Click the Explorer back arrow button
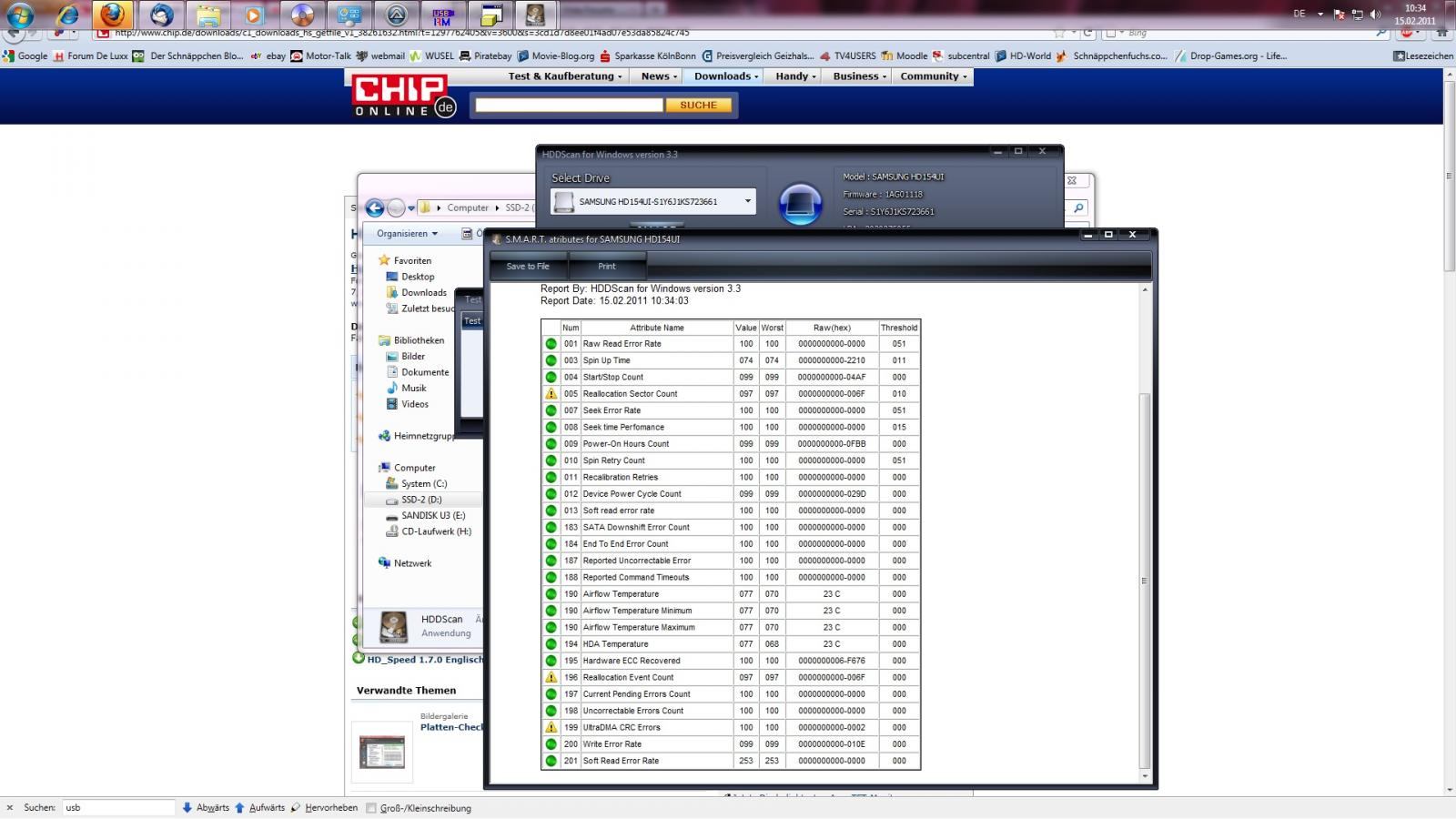Screen dimensions: 1456x819 tap(374, 208)
